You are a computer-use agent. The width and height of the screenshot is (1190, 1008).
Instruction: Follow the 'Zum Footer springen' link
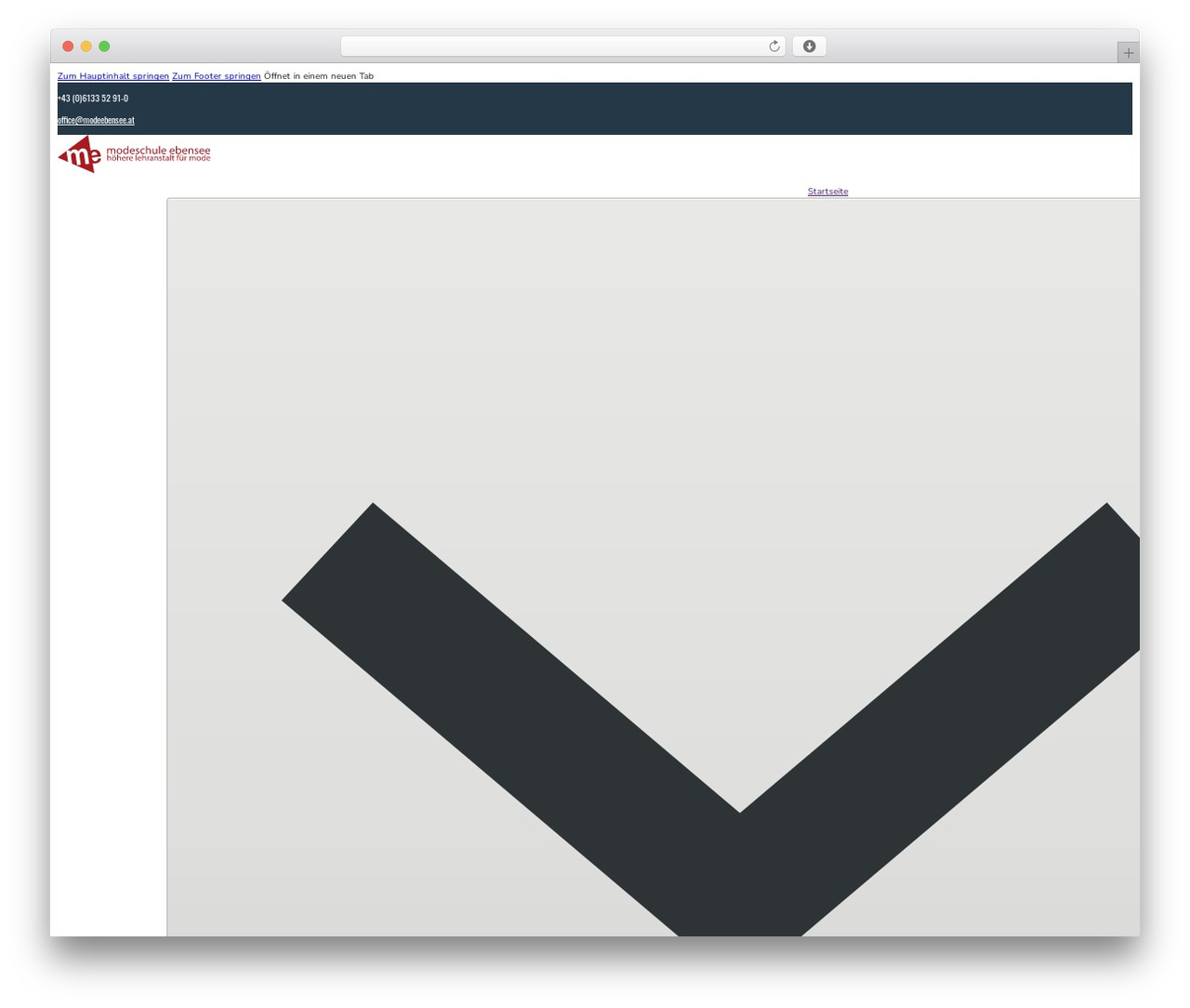(217, 76)
